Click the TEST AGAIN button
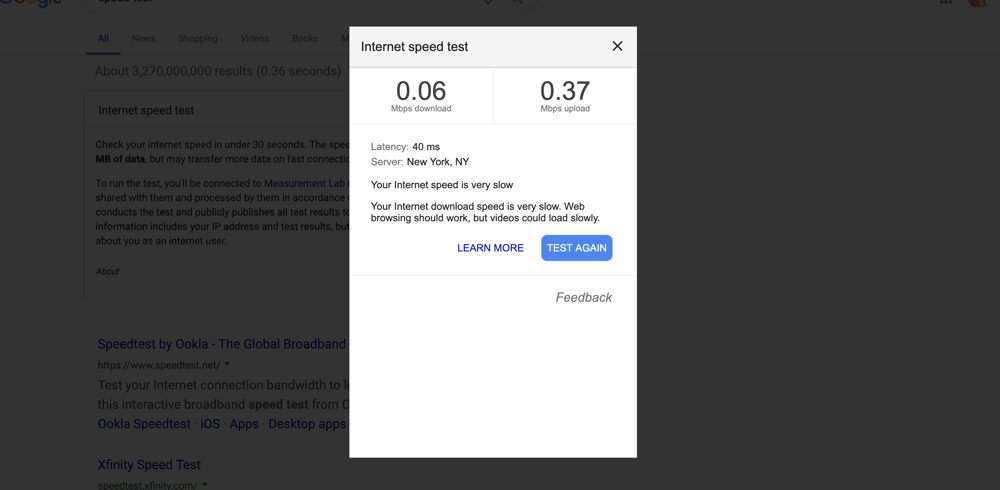This screenshot has height=490, width=1000. tap(577, 248)
